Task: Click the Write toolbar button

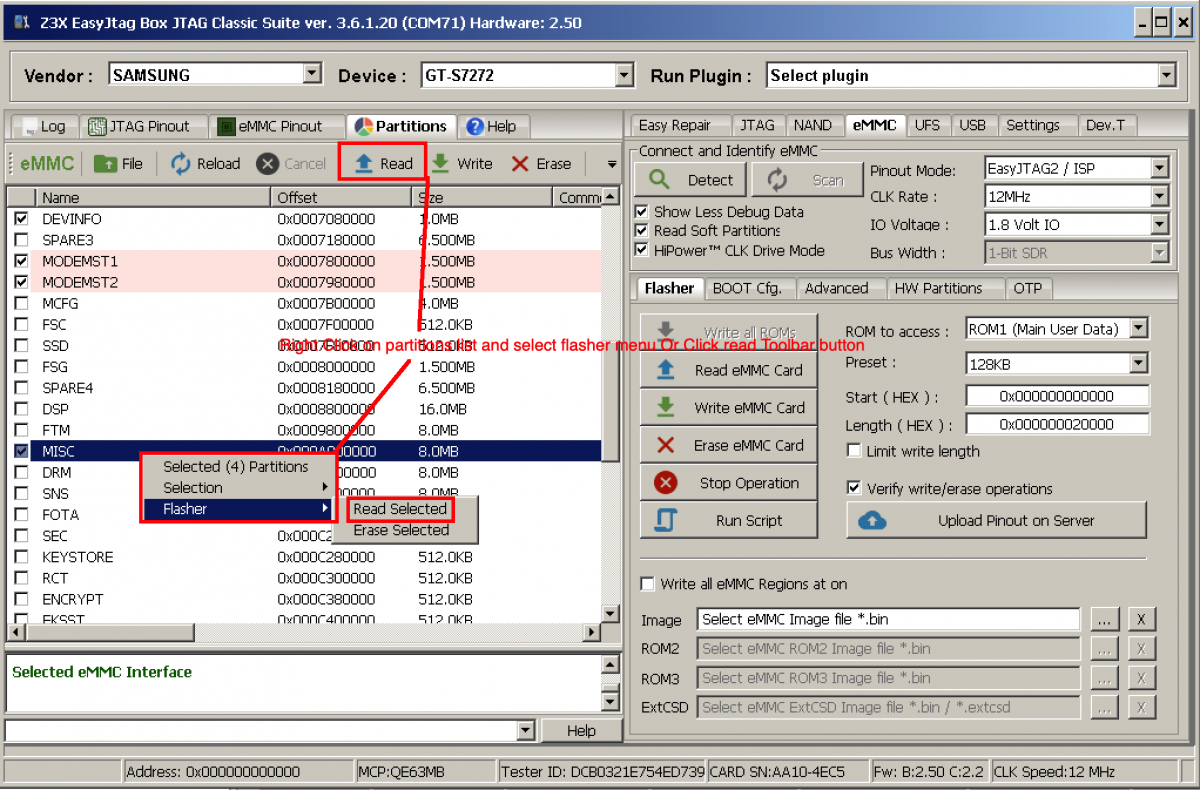Action: pyautogui.click(x=462, y=164)
